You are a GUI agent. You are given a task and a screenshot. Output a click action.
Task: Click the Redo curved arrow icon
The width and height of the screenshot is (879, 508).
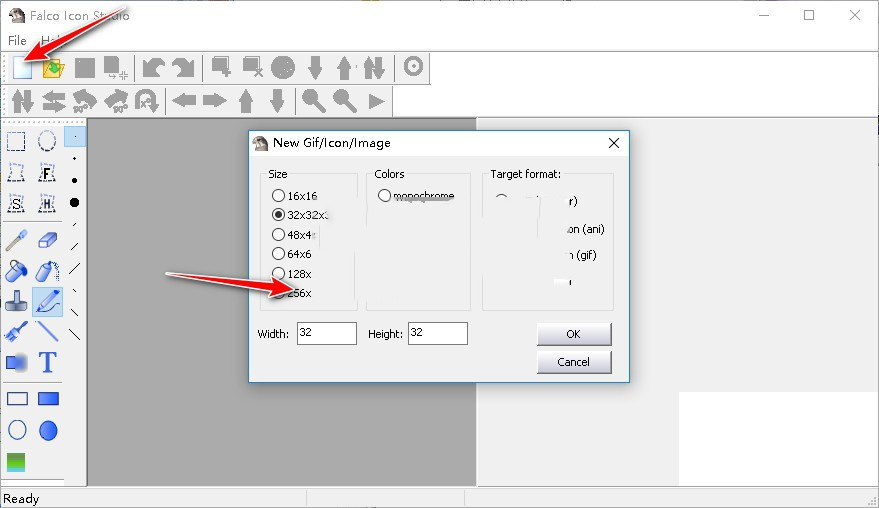pos(183,68)
